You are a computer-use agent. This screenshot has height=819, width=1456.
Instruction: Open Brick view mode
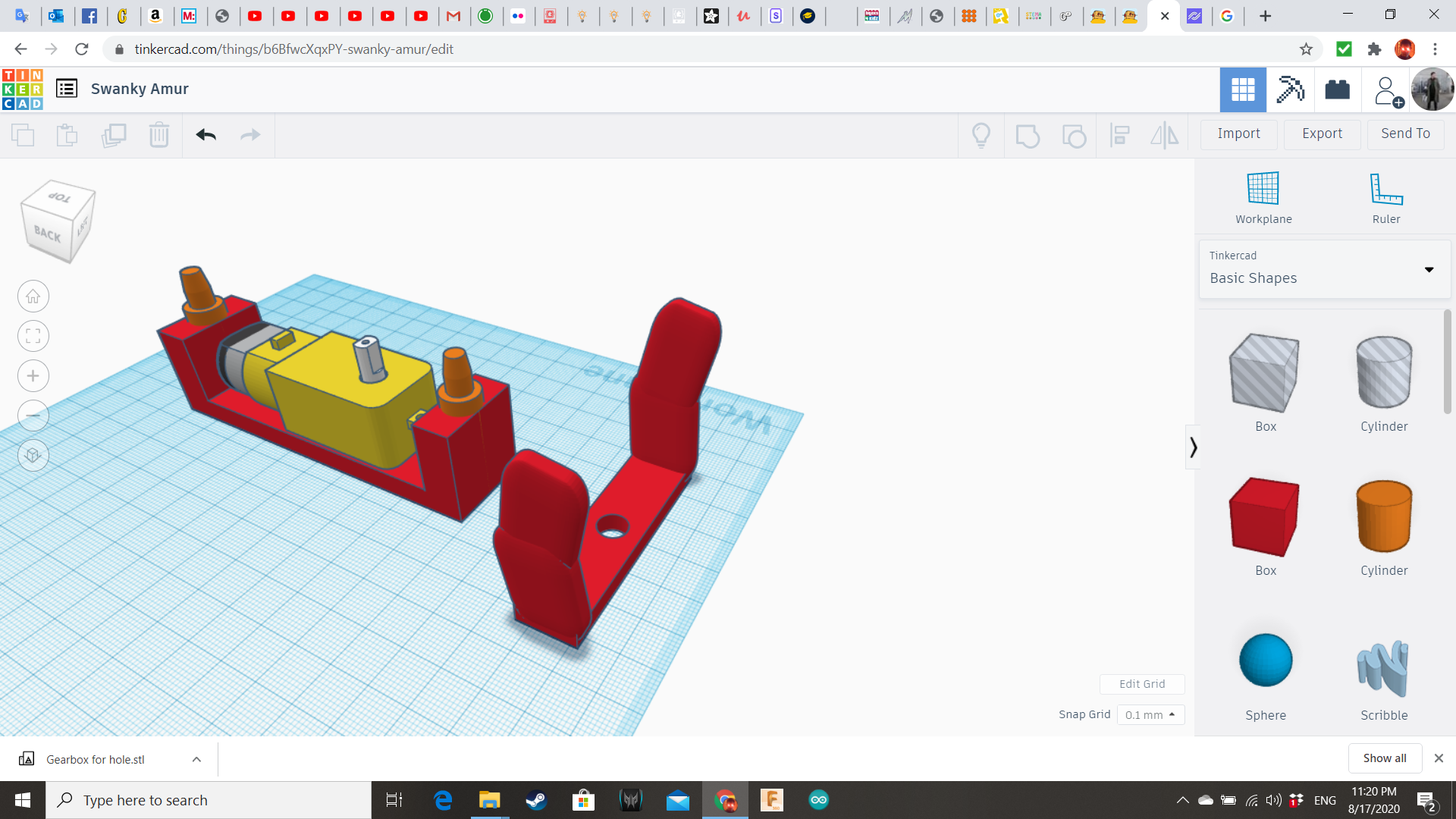click(1337, 89)
